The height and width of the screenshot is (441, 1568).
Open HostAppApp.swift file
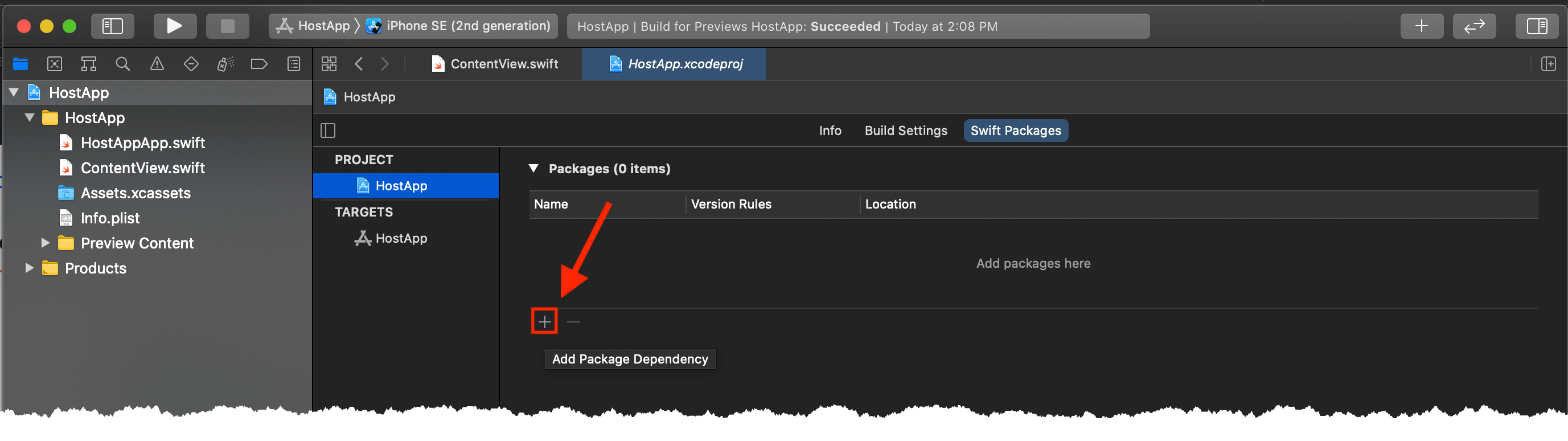coord(142,142)
